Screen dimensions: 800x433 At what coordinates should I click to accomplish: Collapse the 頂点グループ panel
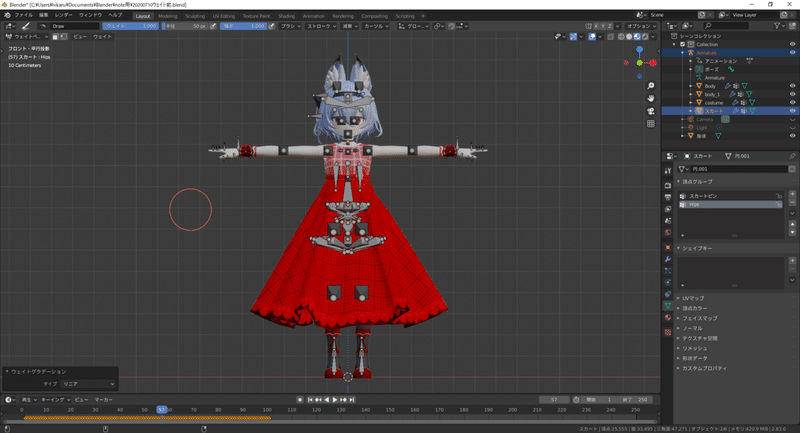(697, 182)
